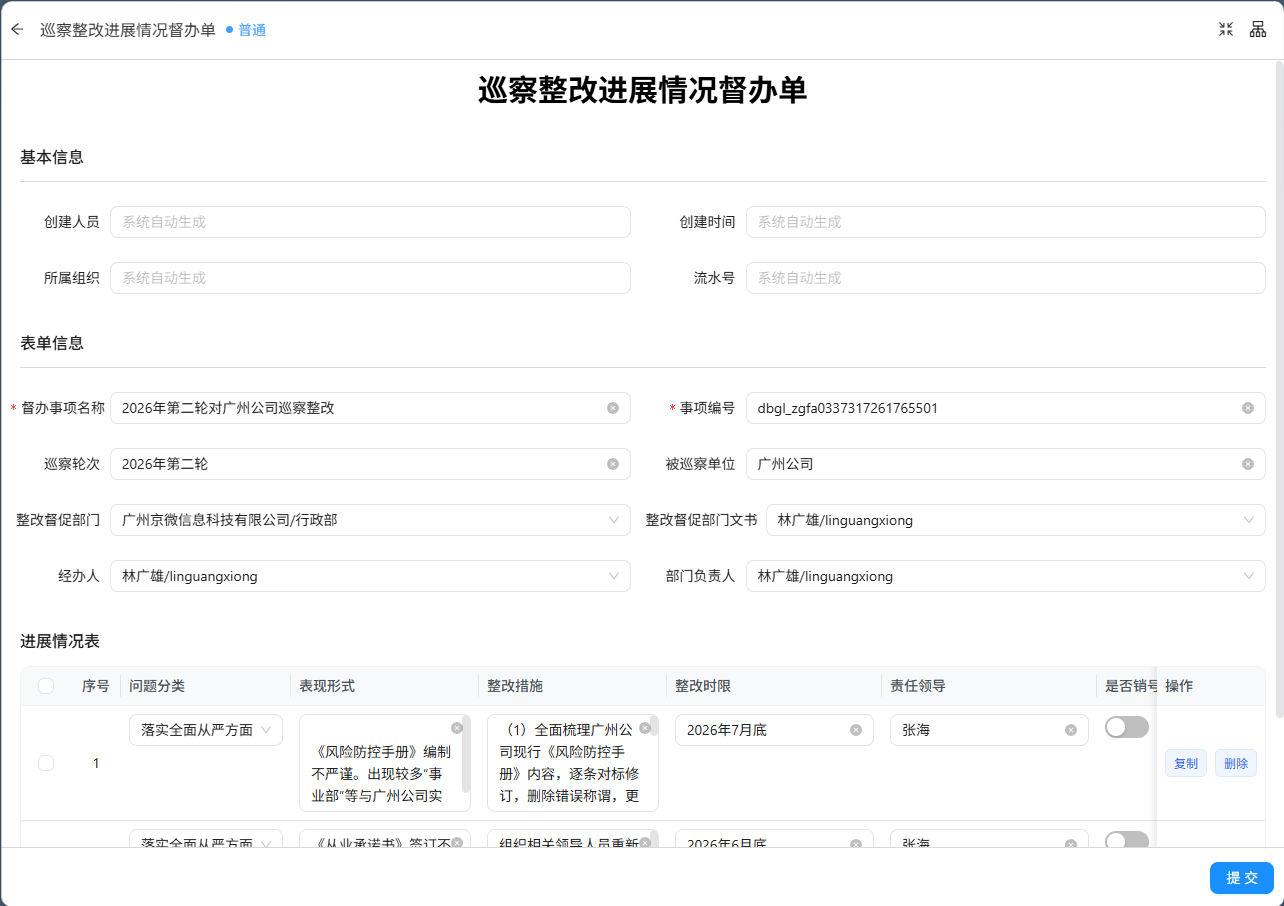
Task: Open the 经办人 dropdown
Action: click(x=370, y=576)
